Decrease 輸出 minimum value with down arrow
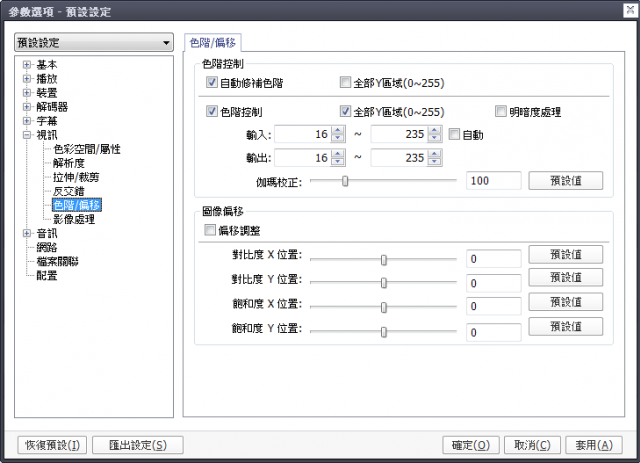Image resolution: width=640 pixels, height=463 pixels. 338,162
